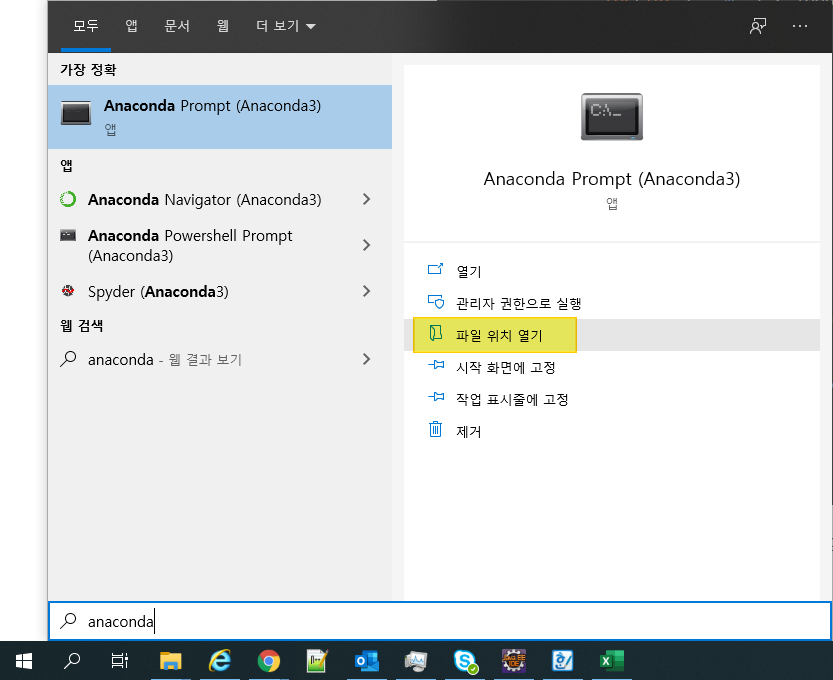Click the Anaconda Navigator green ring icon

pyautogui.click(x=68, y=199)
